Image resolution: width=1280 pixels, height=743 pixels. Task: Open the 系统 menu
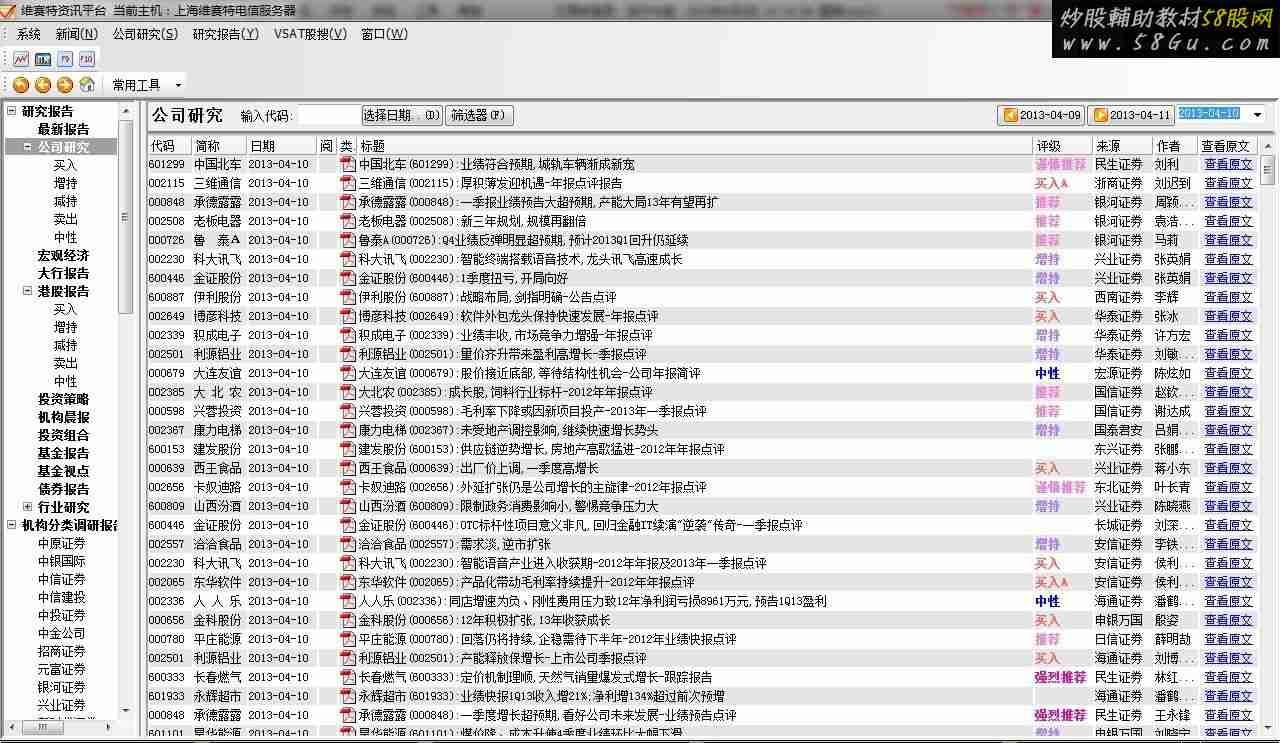point(29,34)
